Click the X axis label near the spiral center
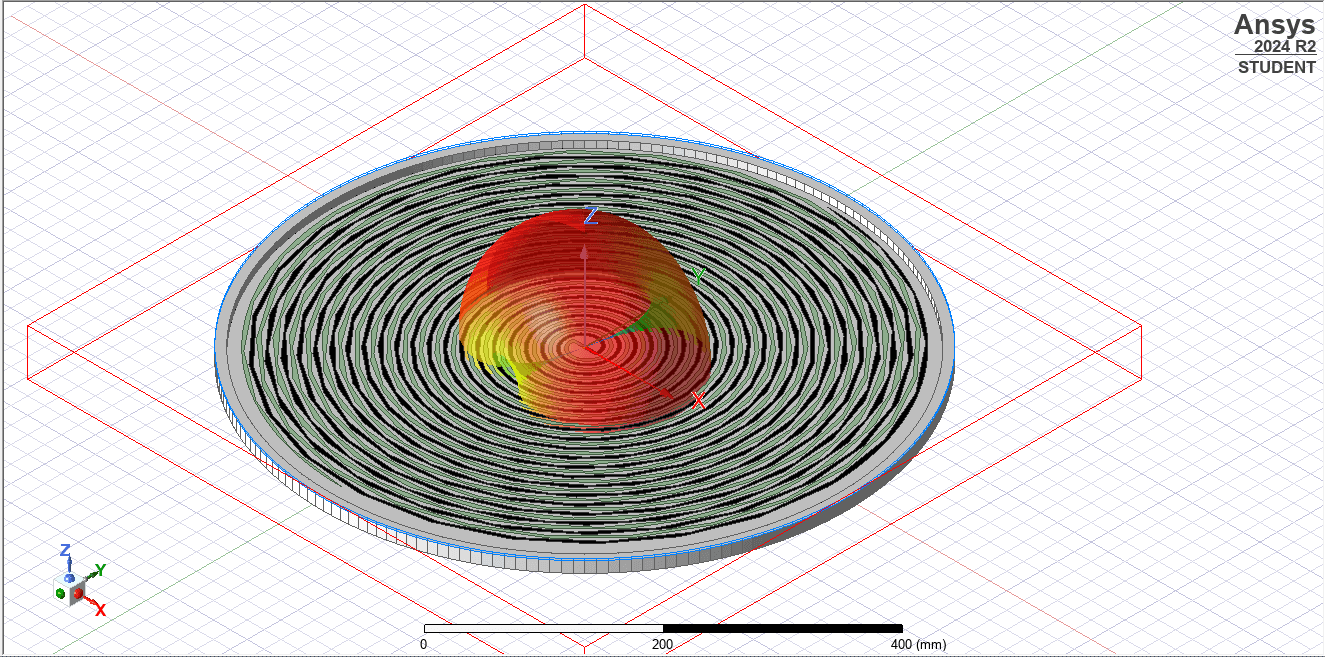 pos(698,400)
